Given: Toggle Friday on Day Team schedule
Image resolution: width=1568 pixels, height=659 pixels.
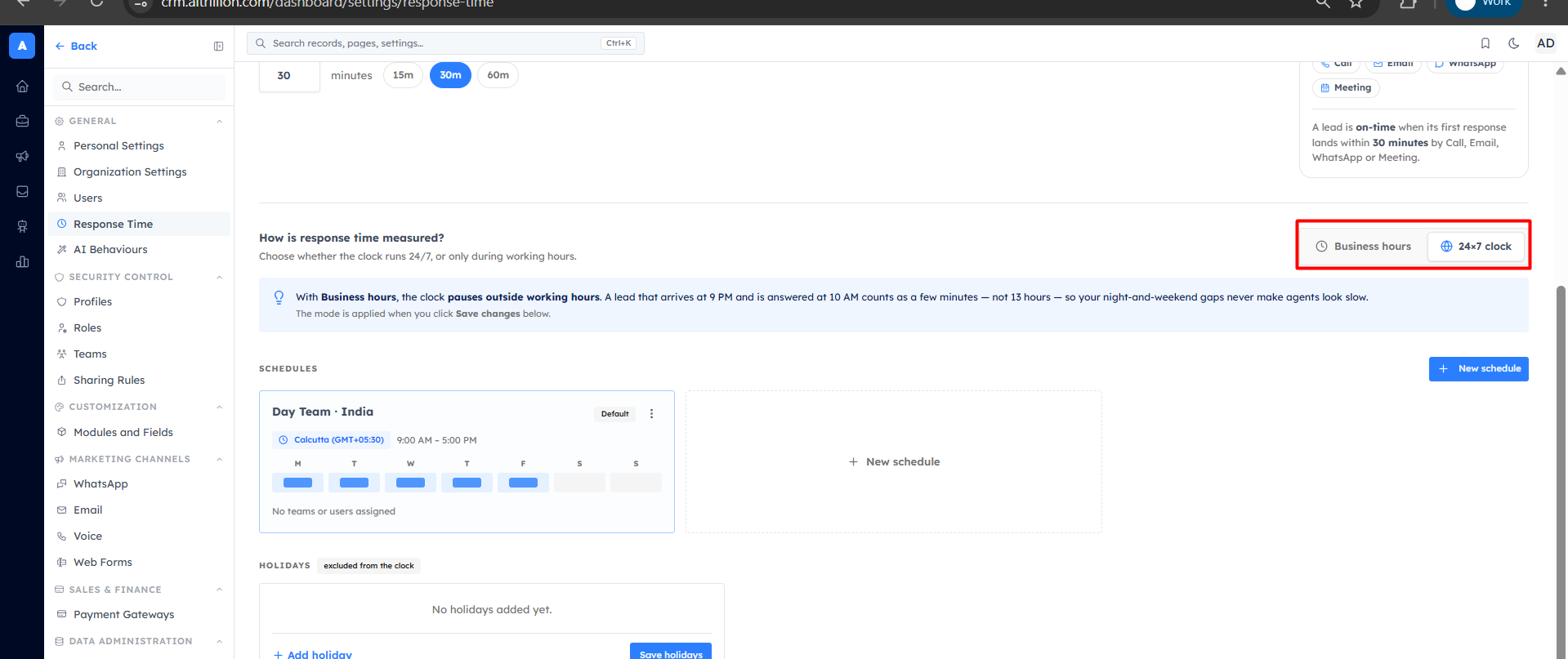Looking at the screenshot, I should click(523, 483).
